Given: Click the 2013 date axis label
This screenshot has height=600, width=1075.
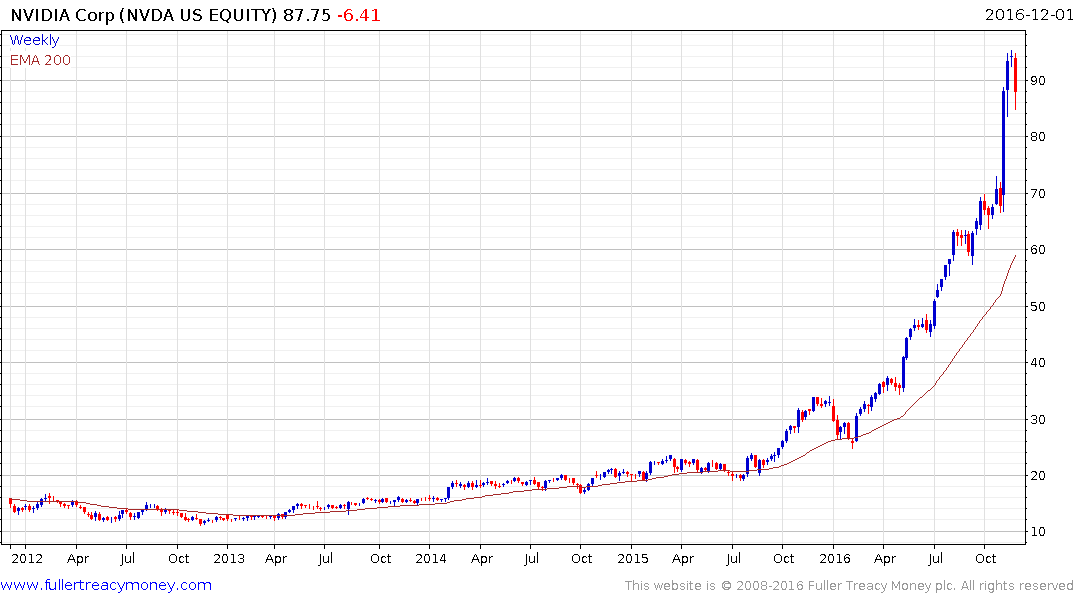Looking at the screenshot, I should click(229, 558).
